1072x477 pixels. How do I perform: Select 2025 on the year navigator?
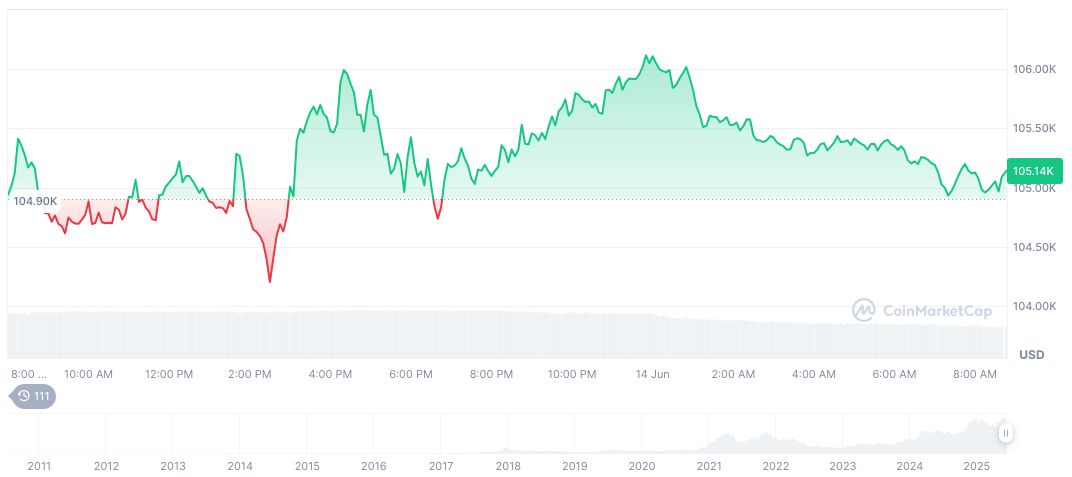click(x=976, y=466)
